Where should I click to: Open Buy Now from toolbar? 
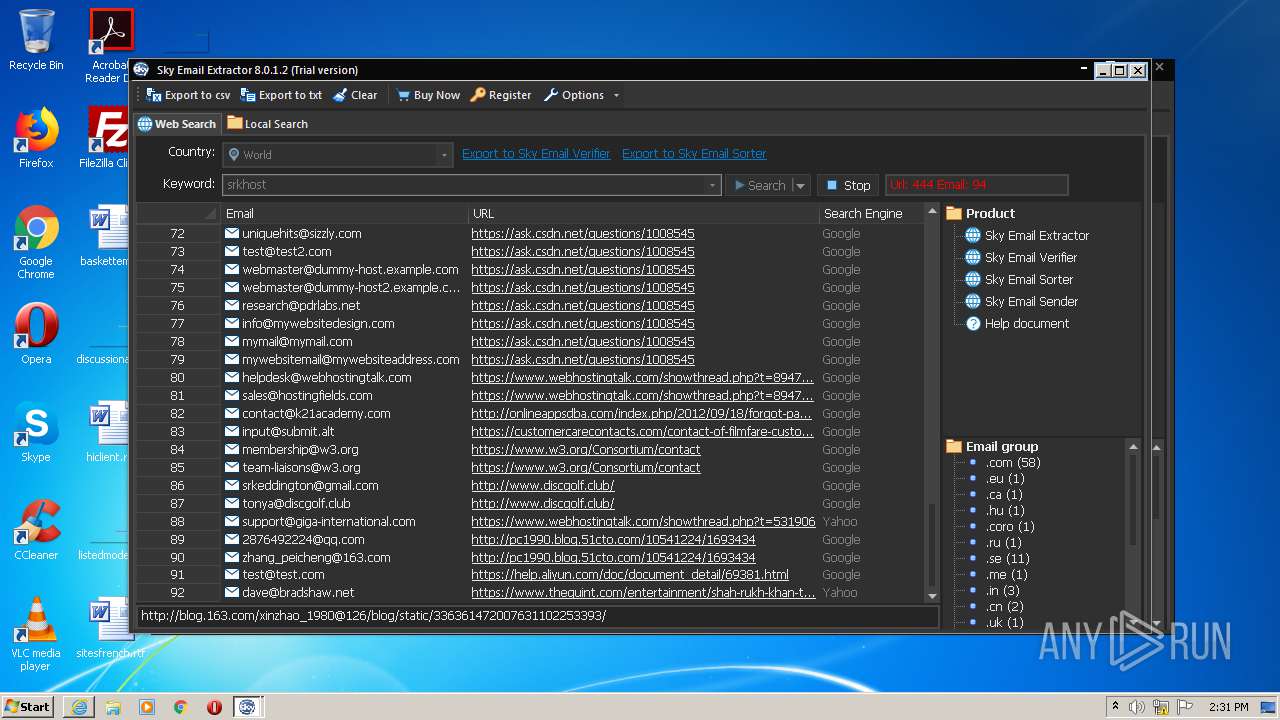tap(428, 95)
